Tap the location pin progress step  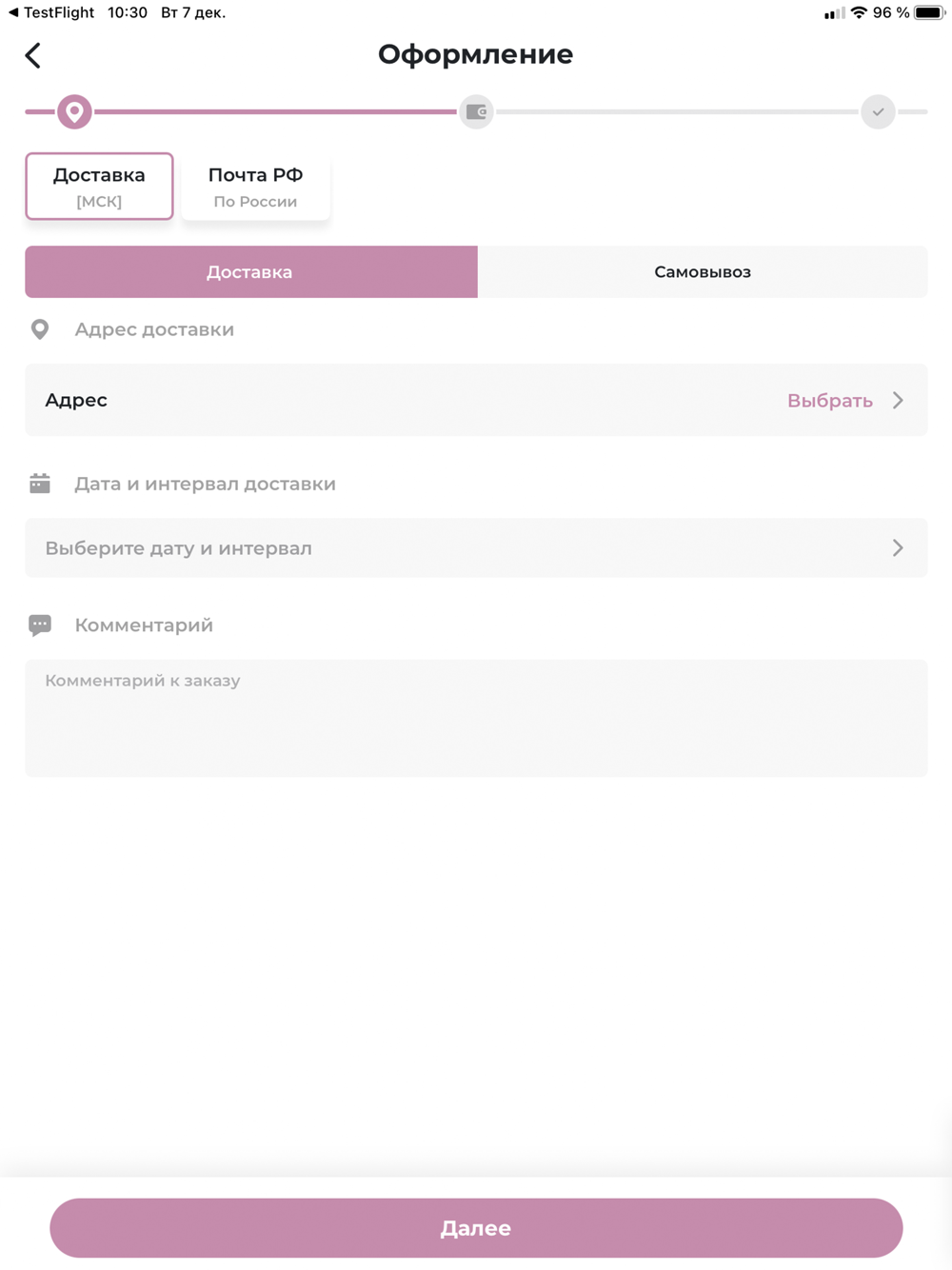pyautogui.click(x=74, y=111)
